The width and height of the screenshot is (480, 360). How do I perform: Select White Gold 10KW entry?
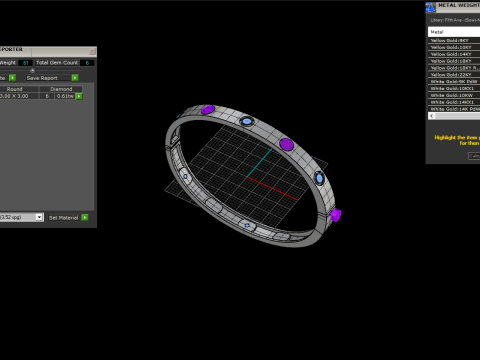[454, 95]
